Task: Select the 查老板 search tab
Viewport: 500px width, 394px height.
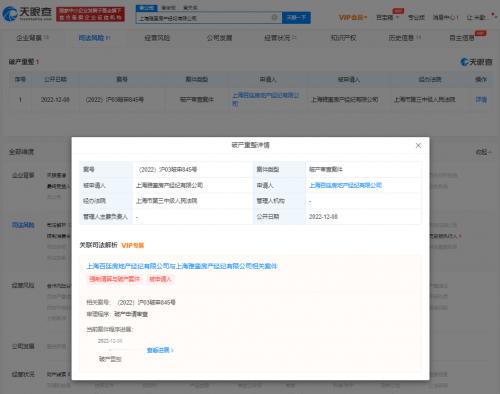Action: [x=168, y=8]
